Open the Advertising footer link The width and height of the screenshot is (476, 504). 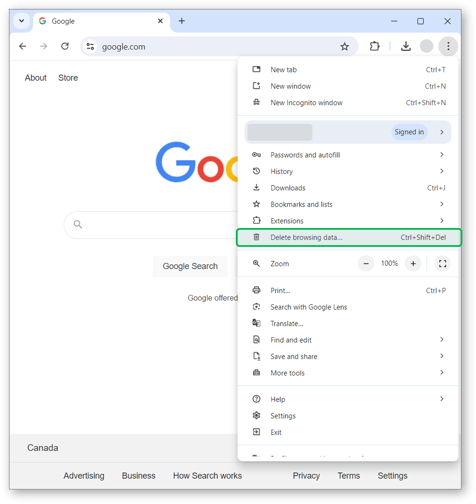pos(84,476)
